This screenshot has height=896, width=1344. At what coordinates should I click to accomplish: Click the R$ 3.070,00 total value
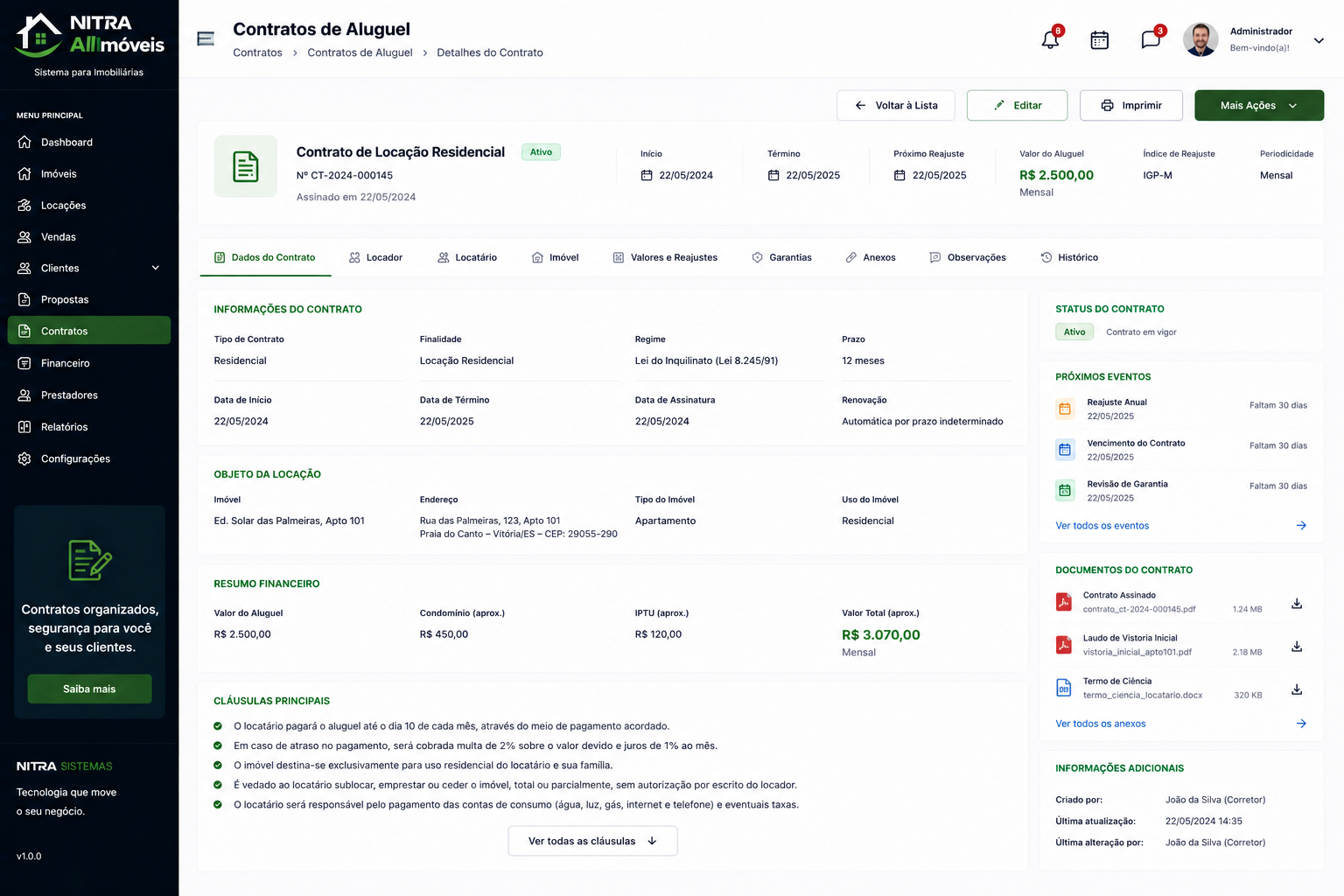click(881, 635)
